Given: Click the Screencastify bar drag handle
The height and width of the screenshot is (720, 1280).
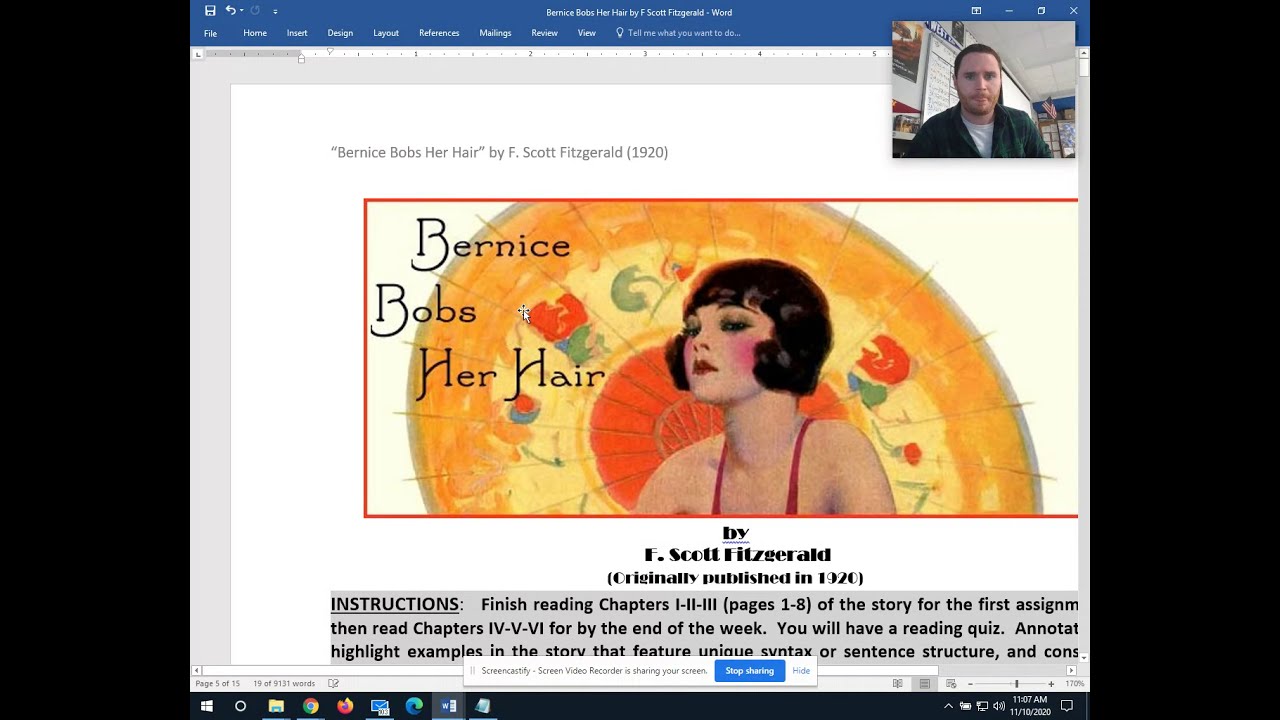Looking at the screenshot, I should 473,671.
